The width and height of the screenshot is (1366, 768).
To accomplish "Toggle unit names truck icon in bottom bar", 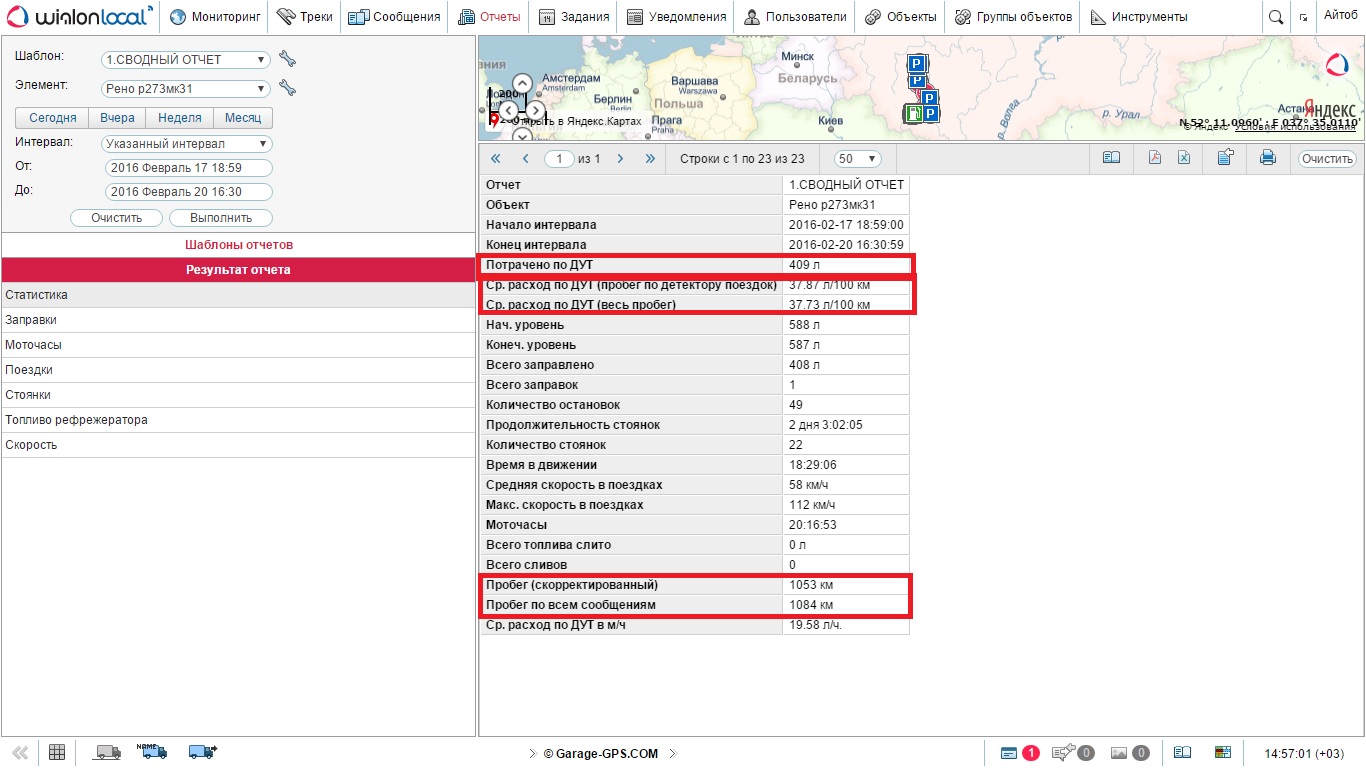I will (152, 752).
